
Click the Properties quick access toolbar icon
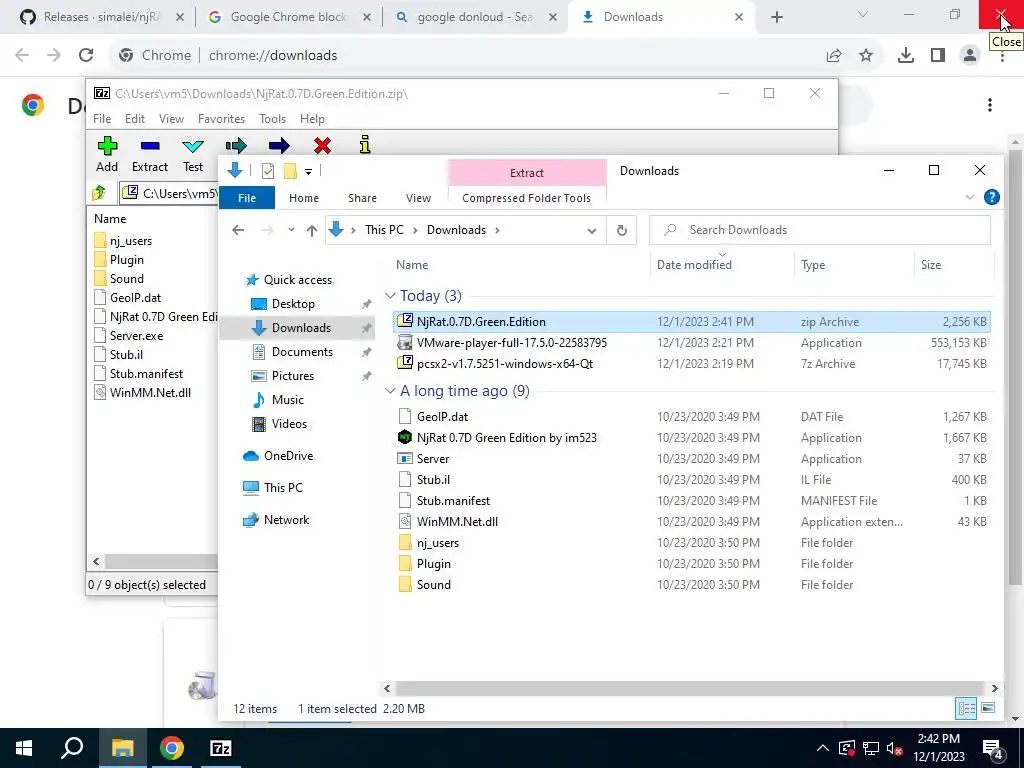click(268, 171)
